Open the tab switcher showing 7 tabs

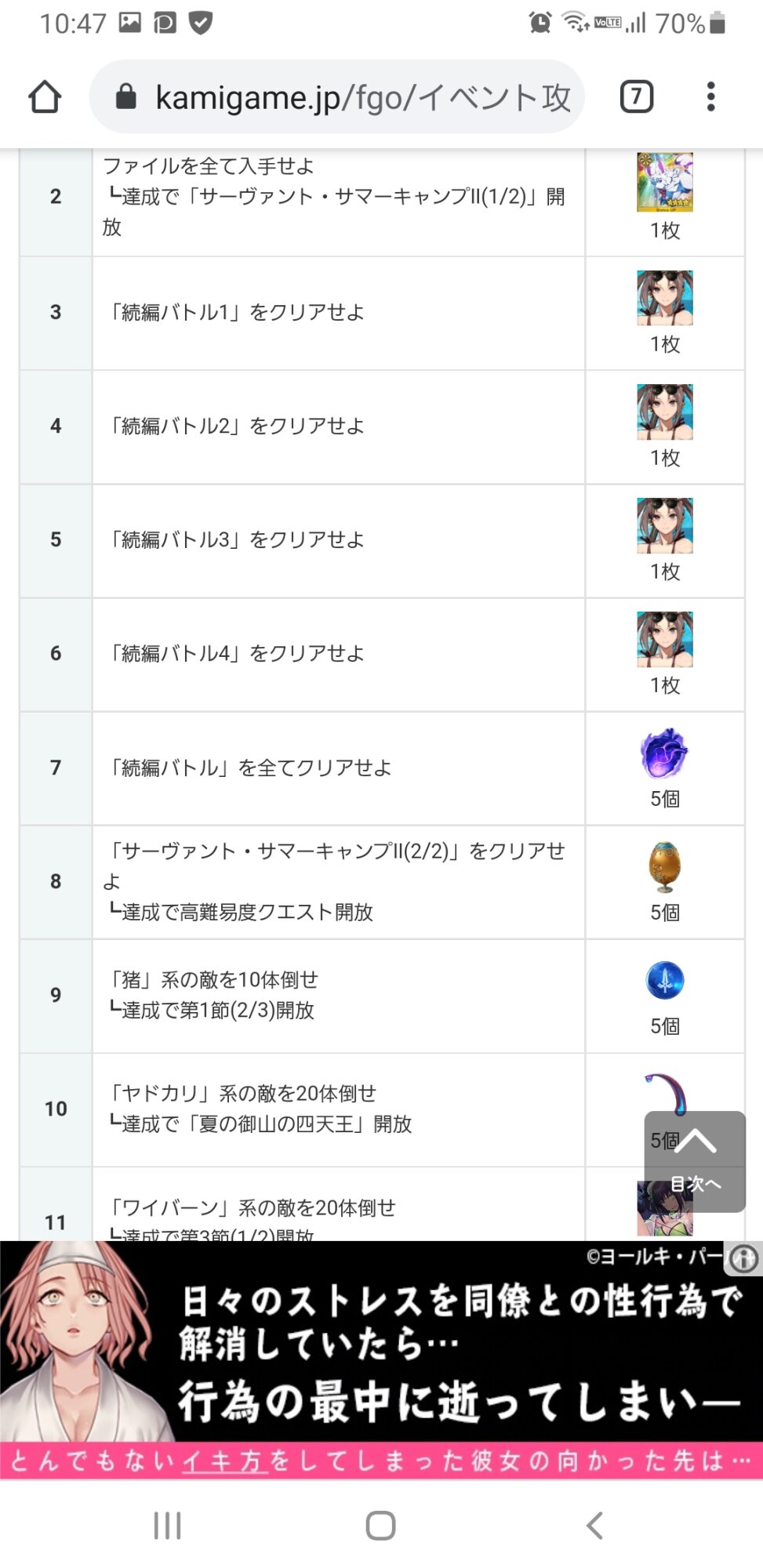(636, 97)
